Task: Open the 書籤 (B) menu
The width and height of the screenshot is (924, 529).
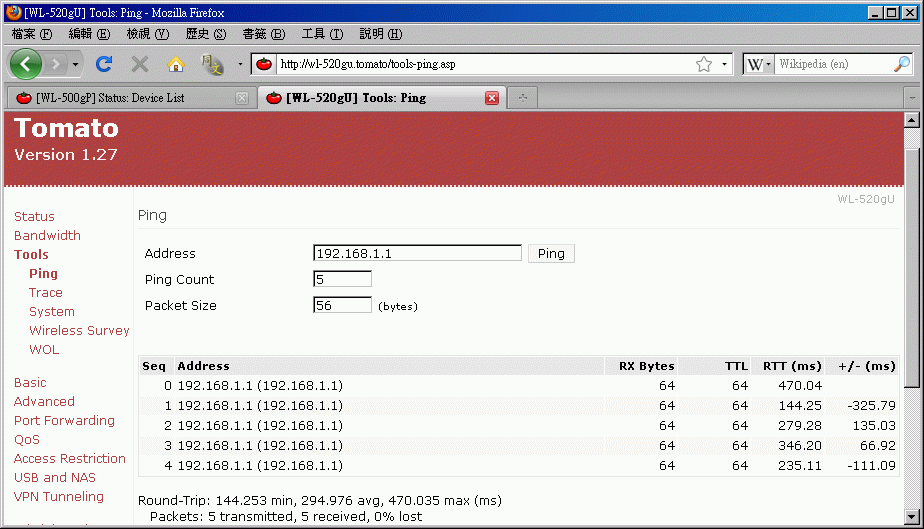Action: point(263,34)
